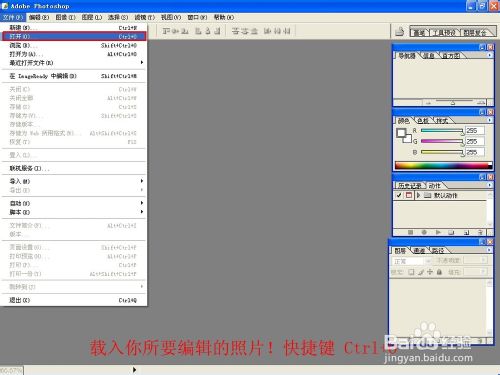Screen dimensions: 500x375
Task: Click the distribute right edges icon
Action: [x=287, y=31]
